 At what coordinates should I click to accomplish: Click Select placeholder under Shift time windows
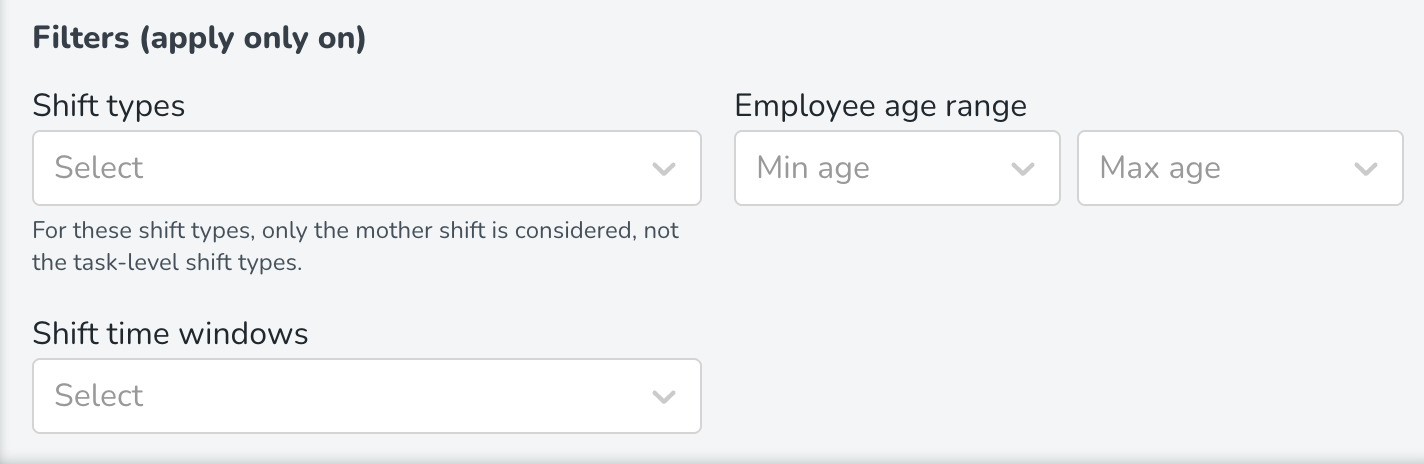click(x=99, y=396)
